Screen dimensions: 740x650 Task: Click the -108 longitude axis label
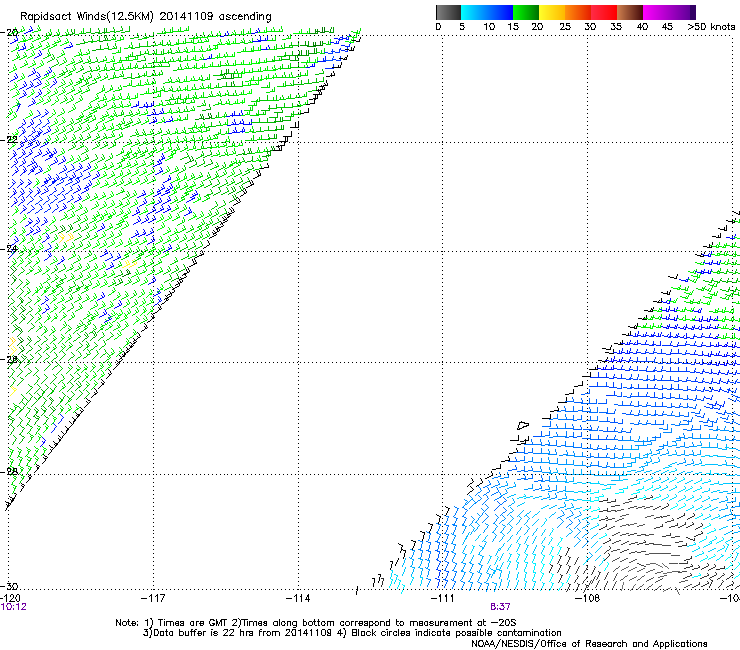(587, 598)
